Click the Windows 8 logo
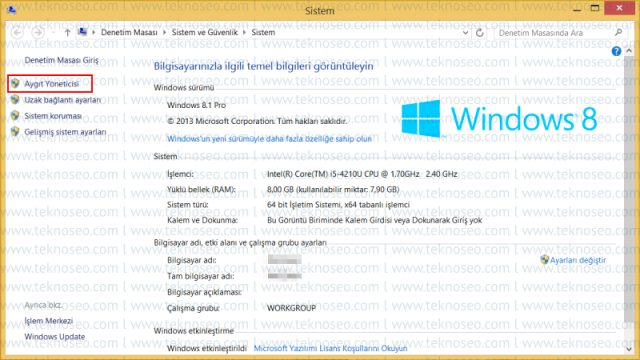This screenshot has height=360, width=640. (x=499, y=118)
